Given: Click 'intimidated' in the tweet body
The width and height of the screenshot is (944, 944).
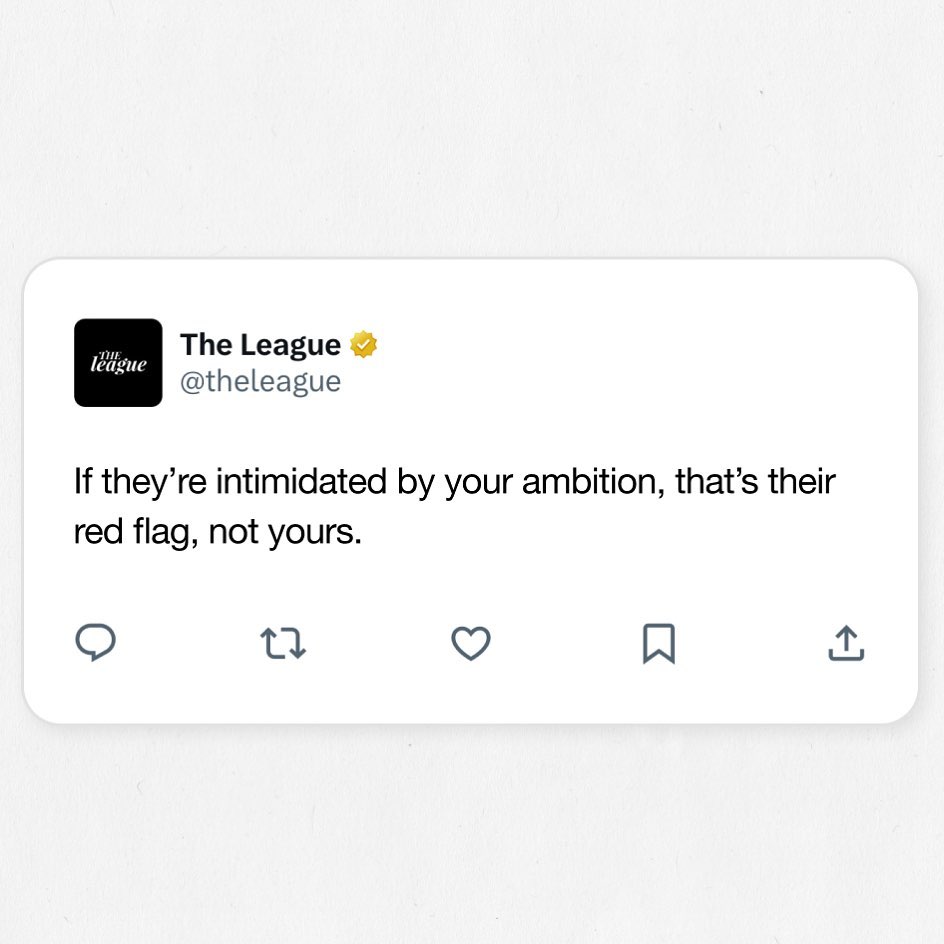Looking at the screenshot, I should (x=301, y=482).
